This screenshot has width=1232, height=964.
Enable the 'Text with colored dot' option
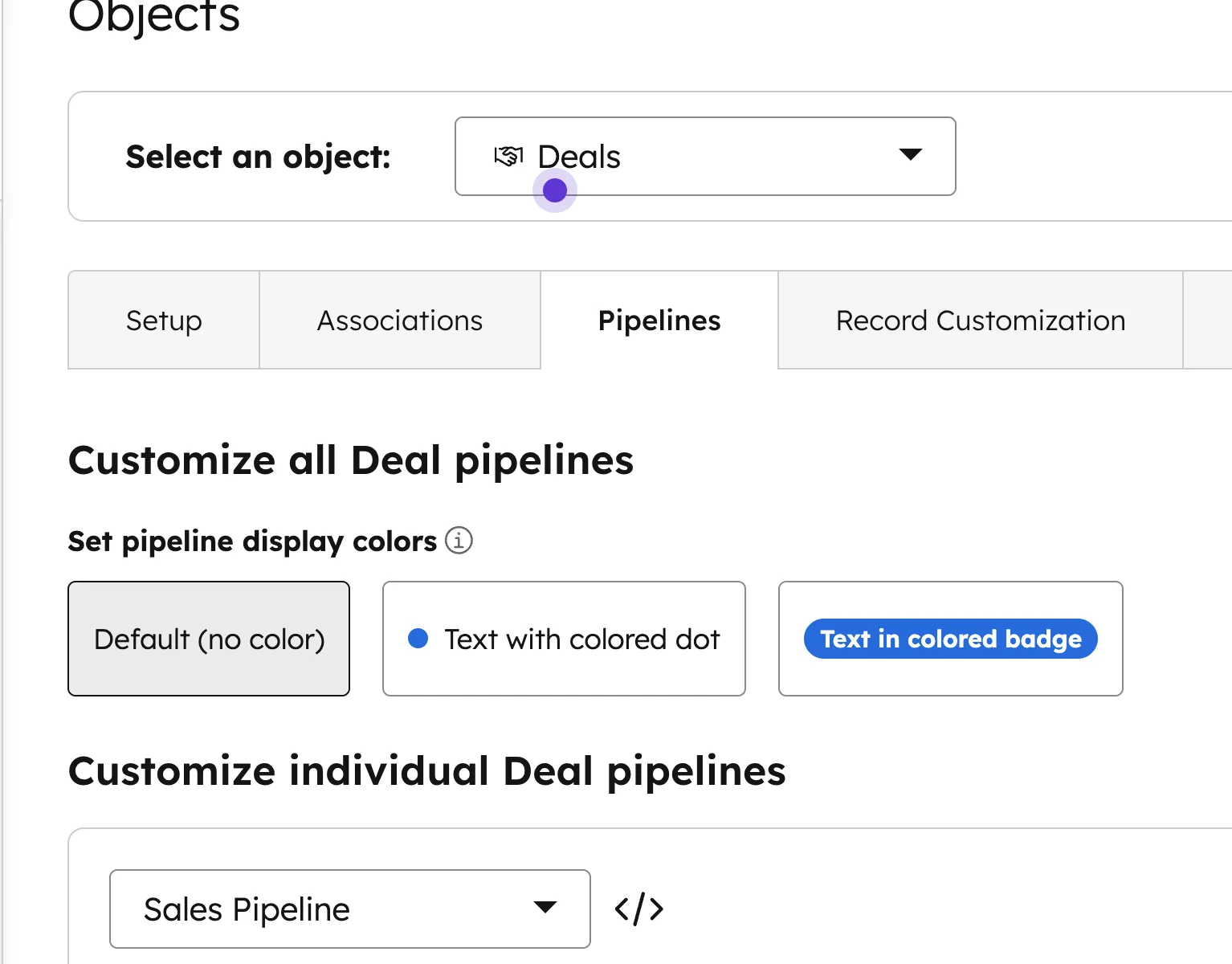tap(563, 639)
